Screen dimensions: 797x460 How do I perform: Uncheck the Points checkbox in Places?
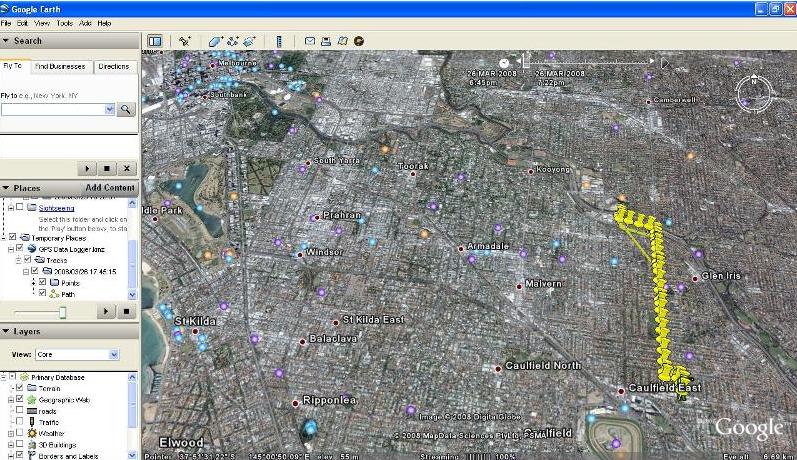(43, 283)
